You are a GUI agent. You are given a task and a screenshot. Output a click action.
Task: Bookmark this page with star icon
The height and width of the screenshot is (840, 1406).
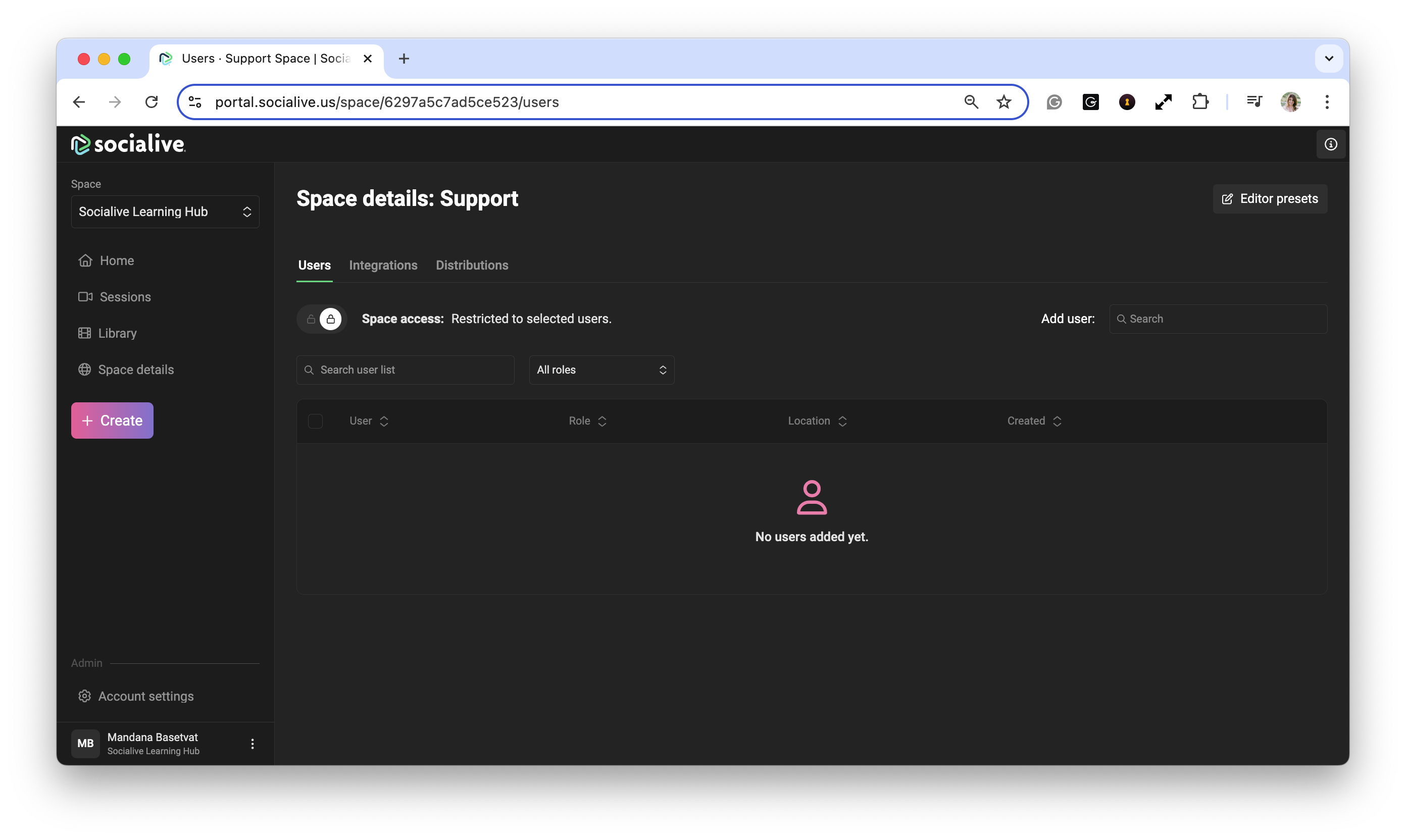pos(1003,102)
